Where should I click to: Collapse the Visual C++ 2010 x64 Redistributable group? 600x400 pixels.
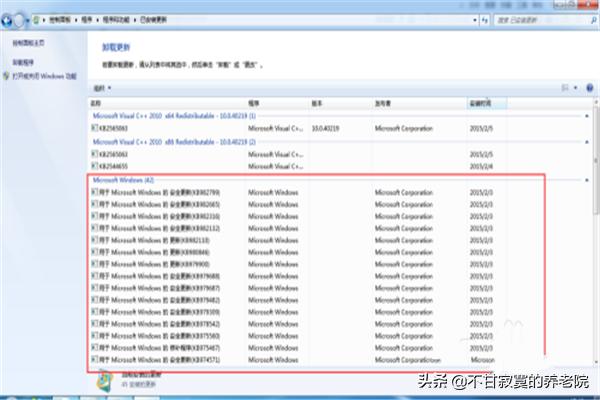tap(588, 116)
